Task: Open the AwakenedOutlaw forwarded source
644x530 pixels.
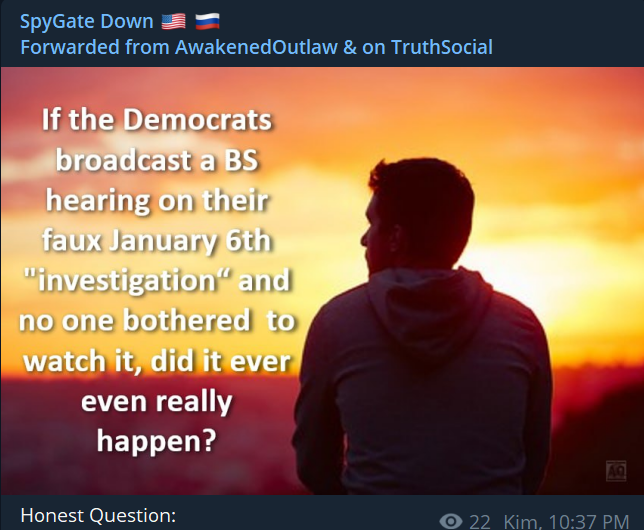Action: click(256, 47)
